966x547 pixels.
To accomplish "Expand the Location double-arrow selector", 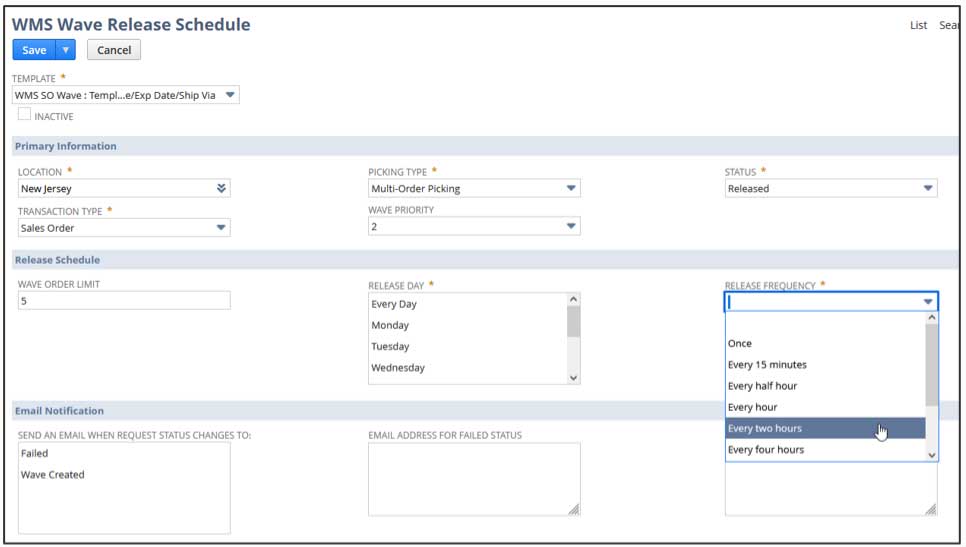I will coord(221,188).
